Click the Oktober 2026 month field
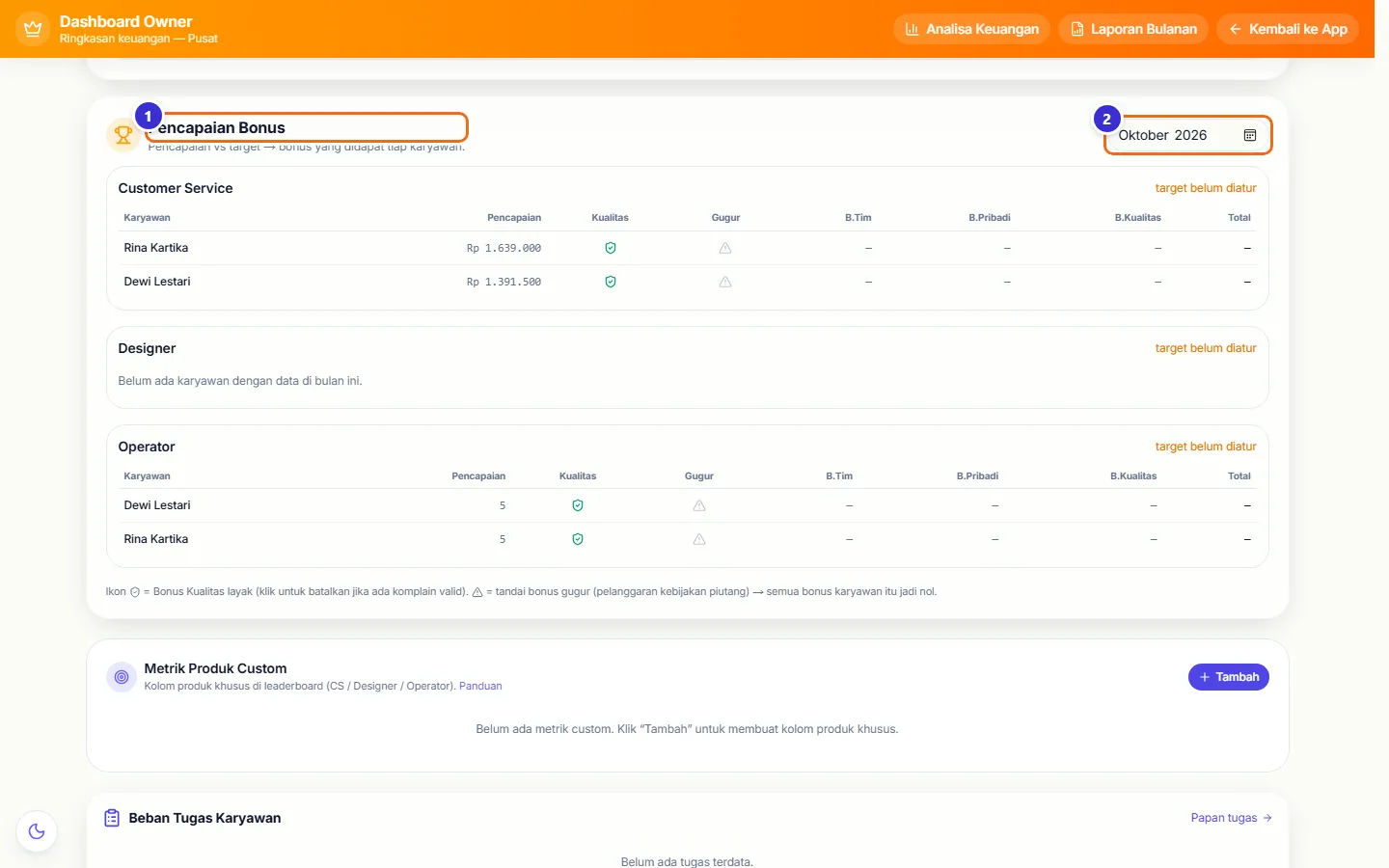 (x=1188, y=135)
